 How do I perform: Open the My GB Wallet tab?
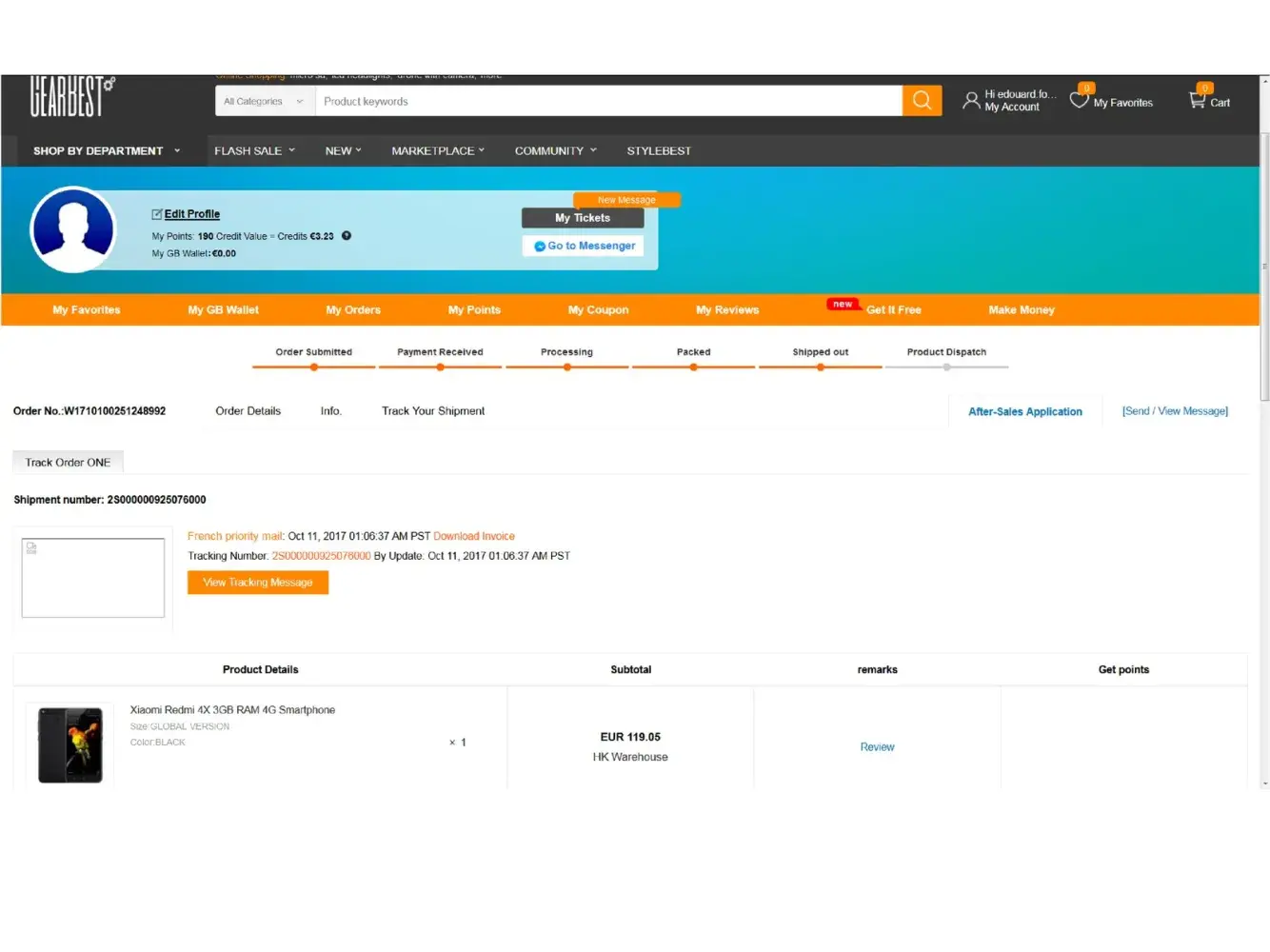[x=224, y=310]
